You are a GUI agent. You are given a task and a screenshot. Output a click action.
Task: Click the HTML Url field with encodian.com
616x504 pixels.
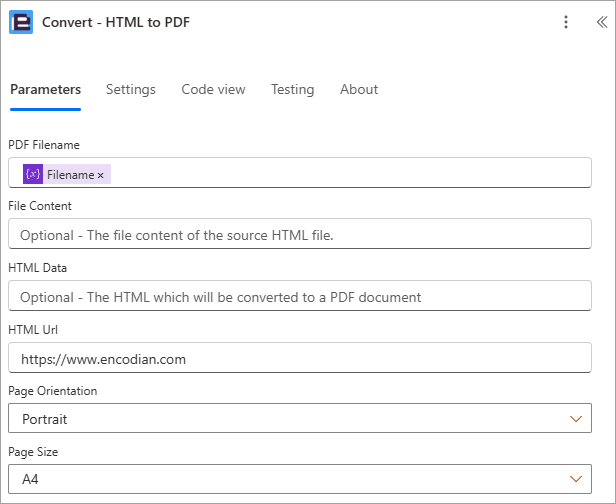pos(300,357)
